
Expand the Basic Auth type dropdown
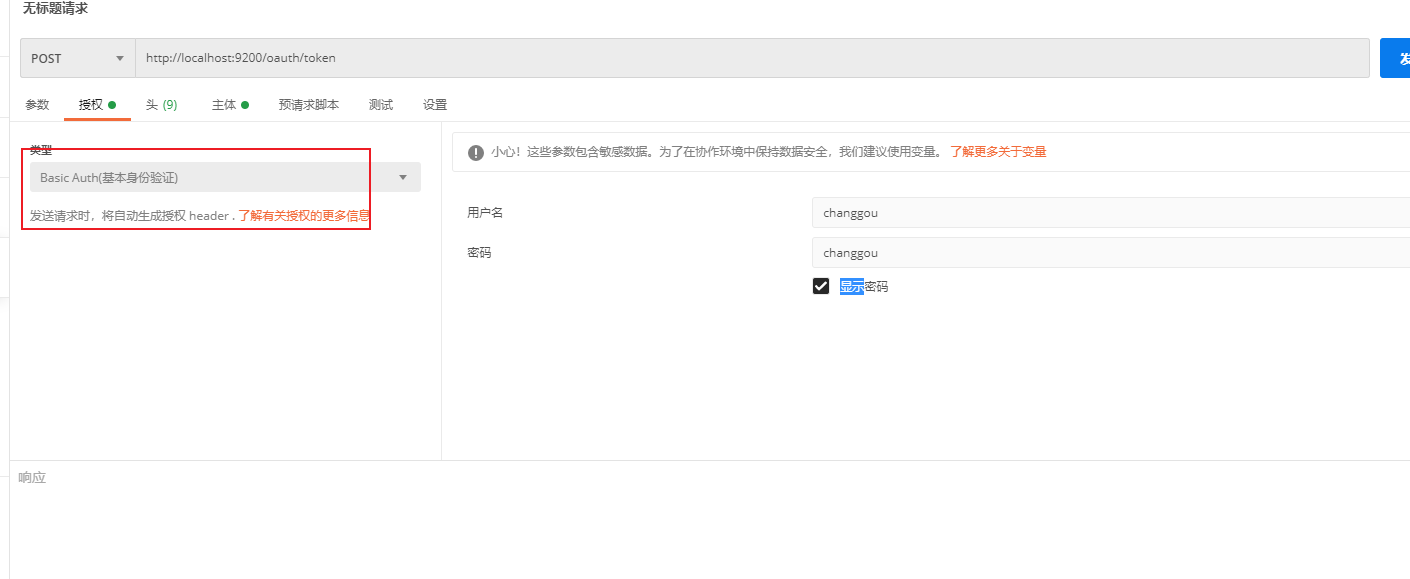(225, 178)
